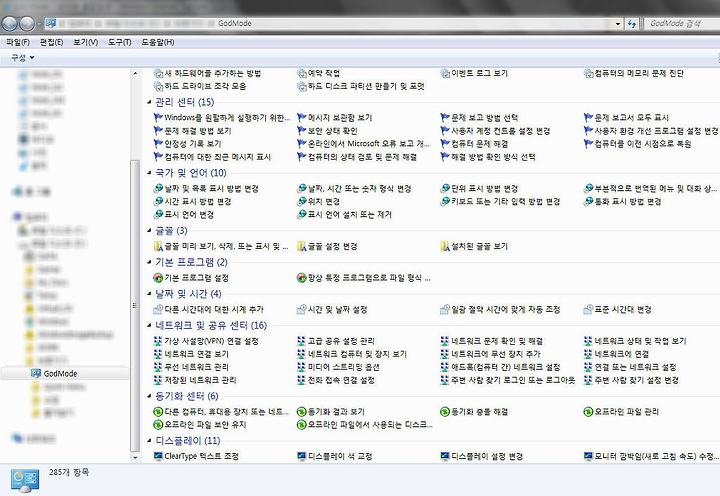Click the refresh button beside the address bar
Screen dimensions: 720x496
632,23
